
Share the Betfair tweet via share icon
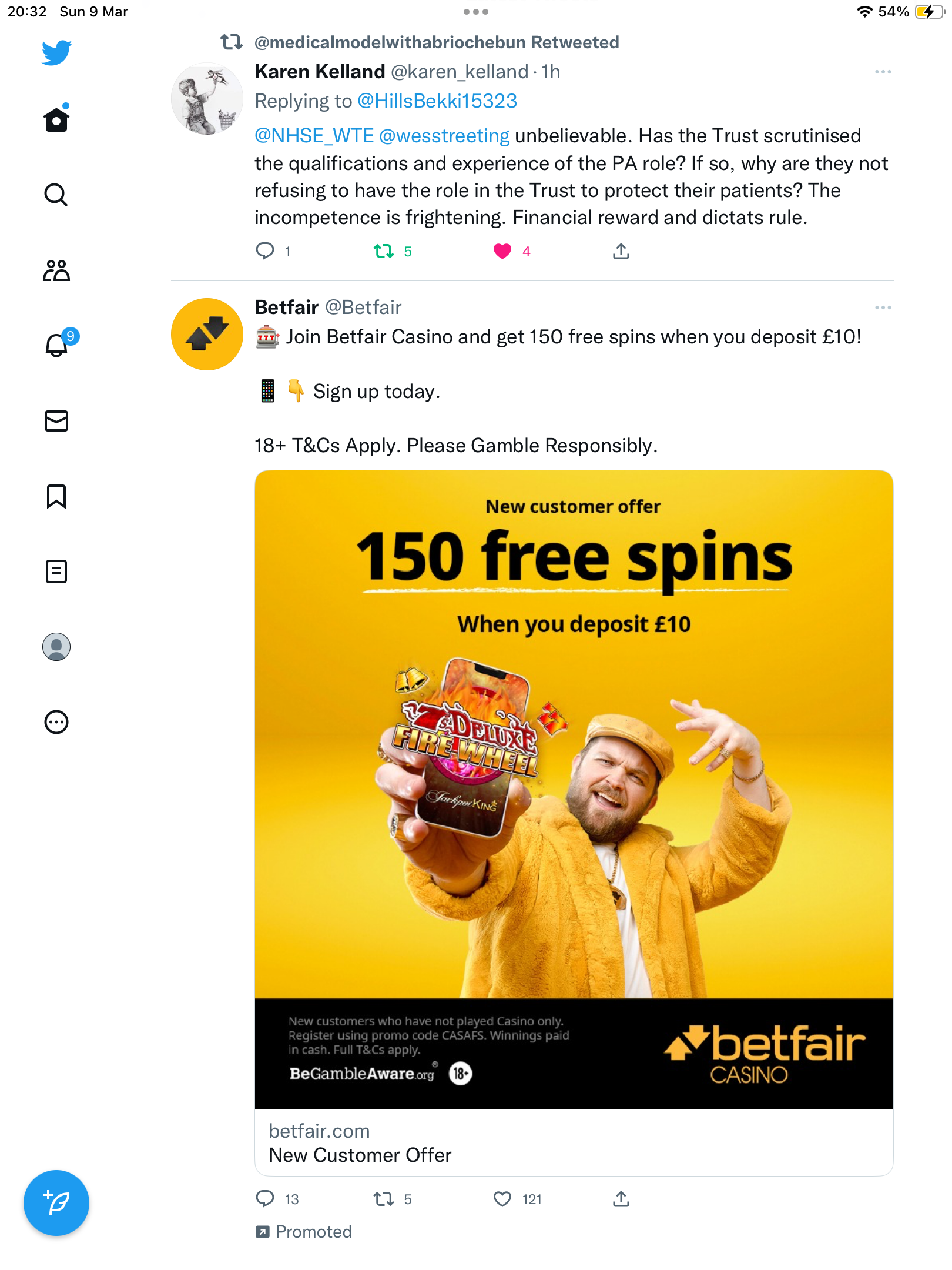pyautogui.click(x=621, y=1199)
